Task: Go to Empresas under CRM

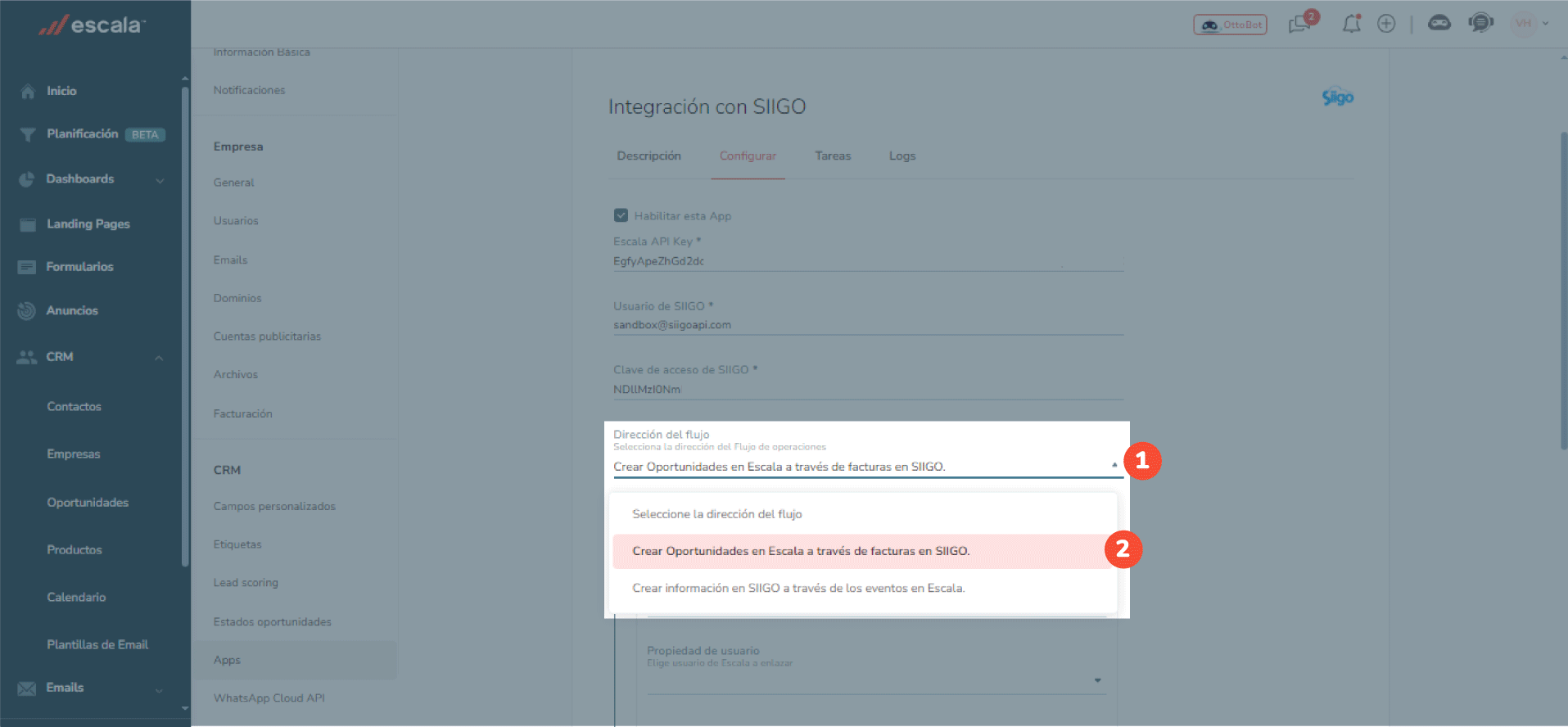Action: tap(74, 454)
